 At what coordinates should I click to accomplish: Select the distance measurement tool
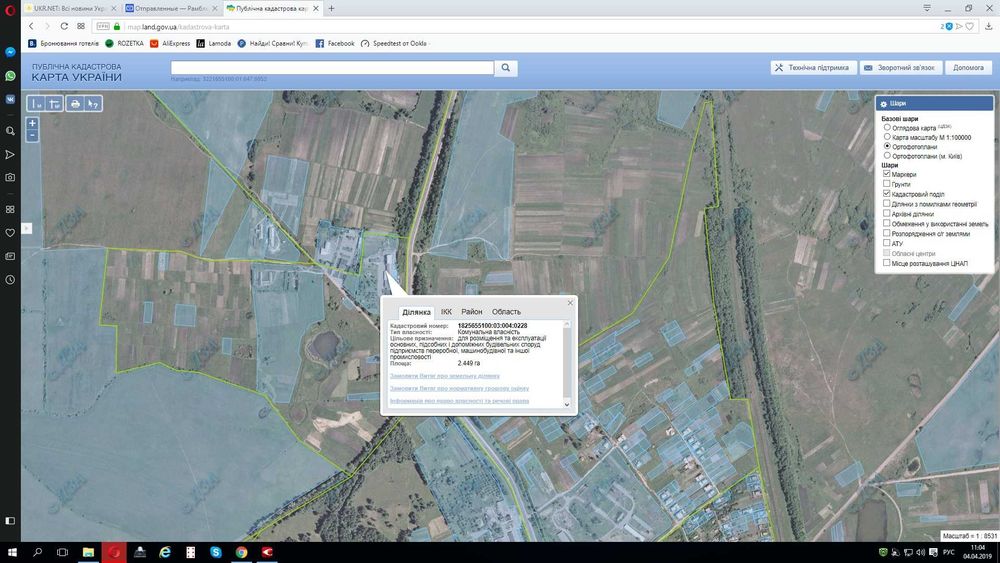36,103
